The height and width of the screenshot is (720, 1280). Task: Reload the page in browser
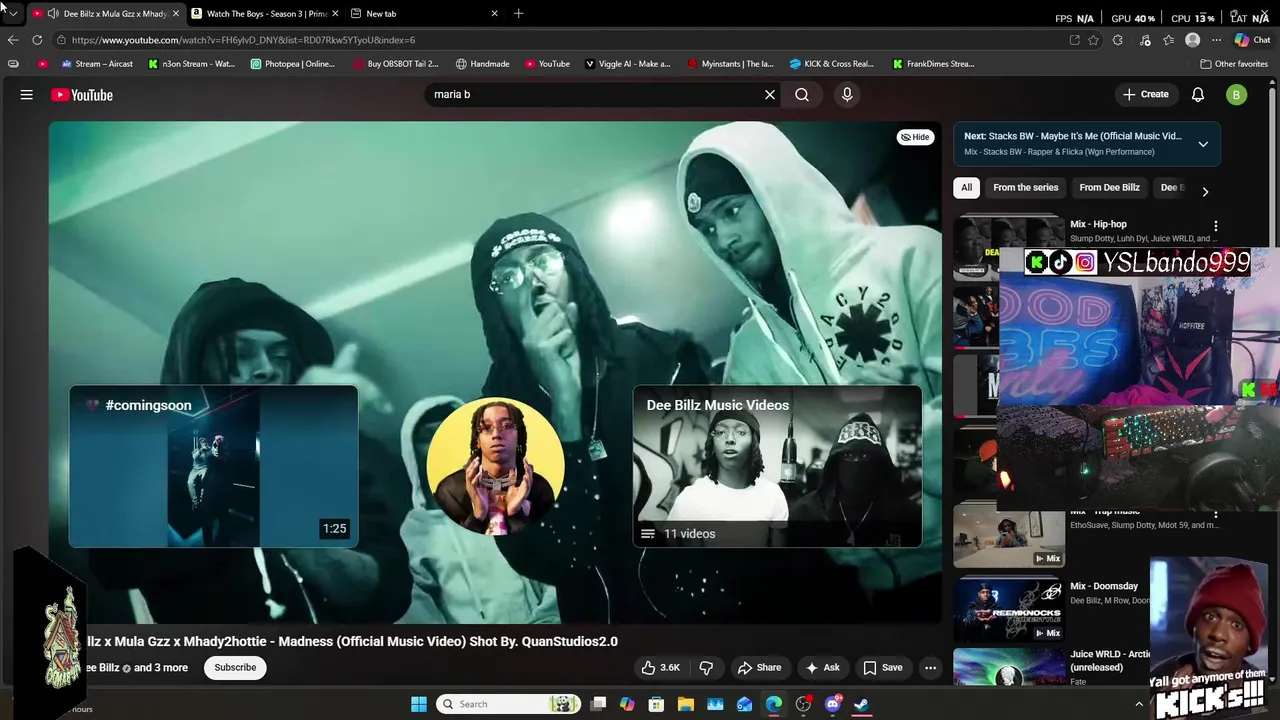point(37,40)
